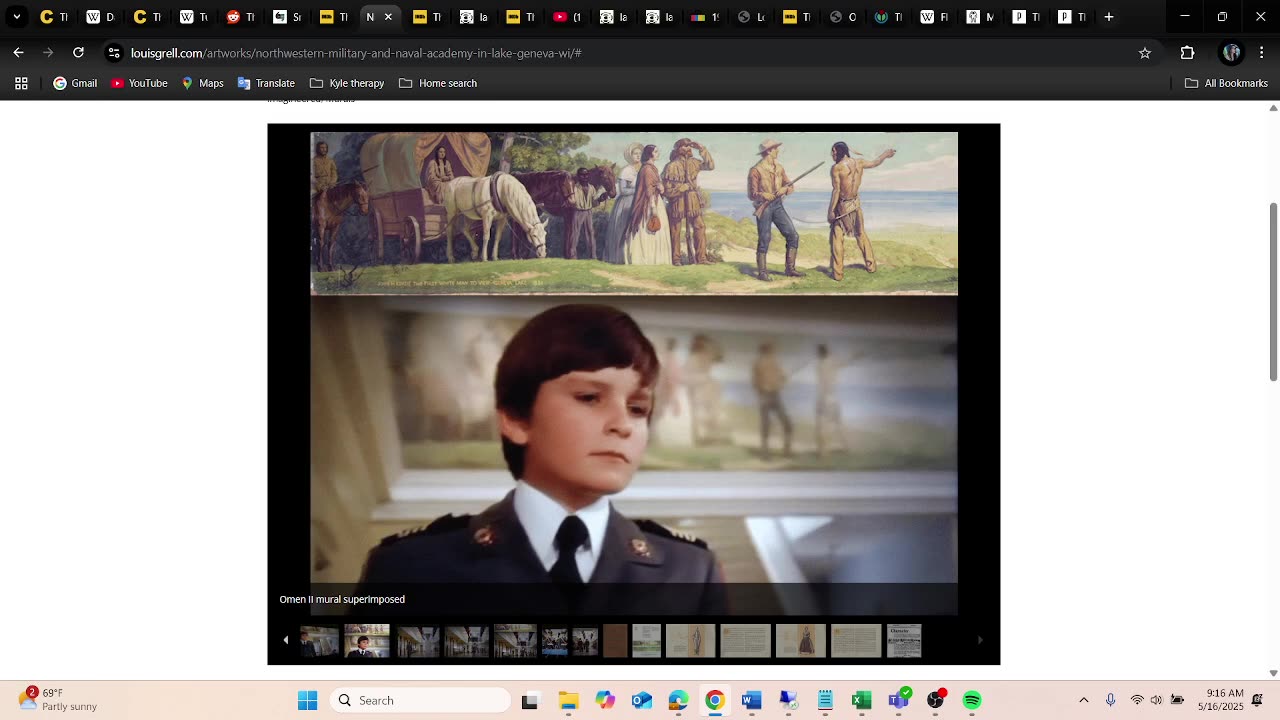This screenshot has height=720, width=1280.
Task: Open the Chrome profile avatar
Action: [x=1231, y=52]
